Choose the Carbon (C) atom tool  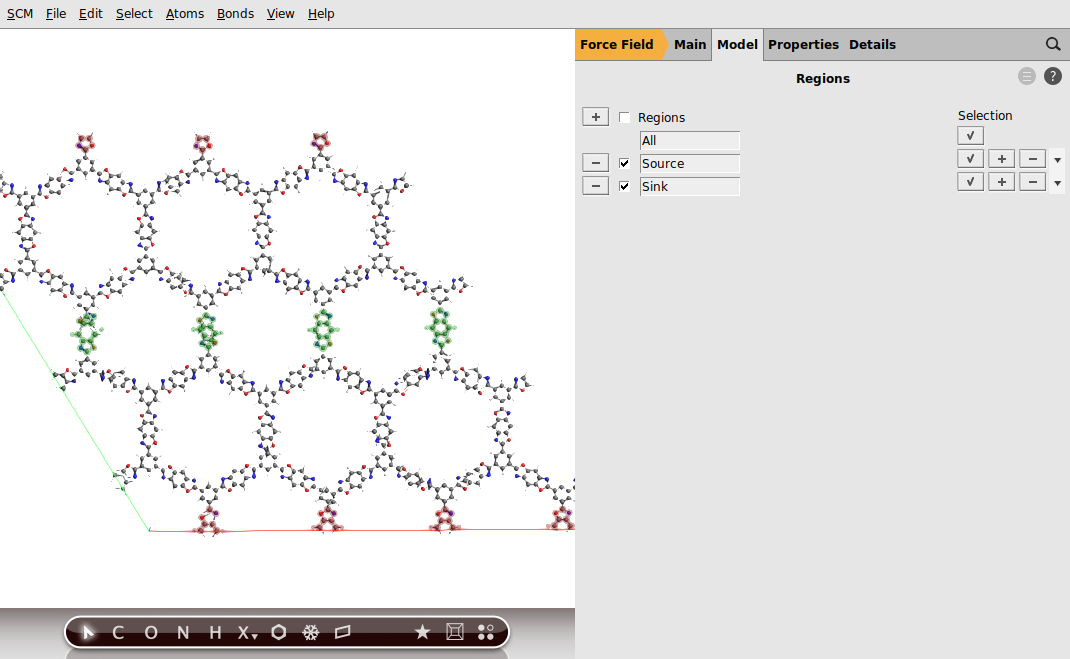[x=118, y=632]
